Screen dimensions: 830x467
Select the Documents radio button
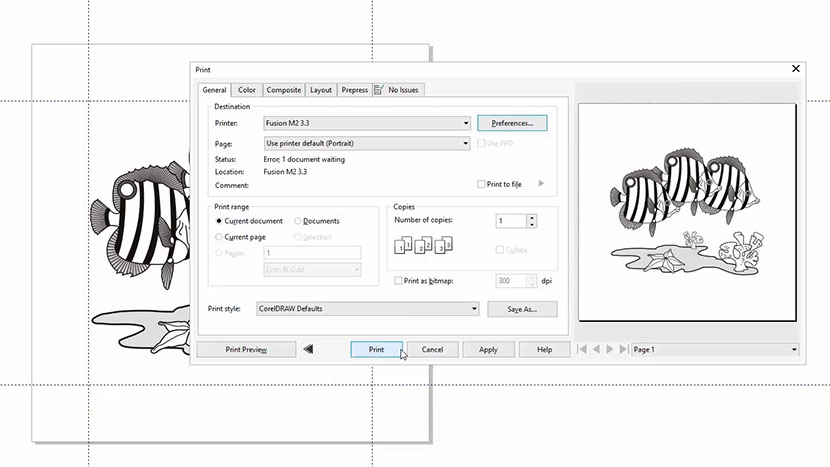[x=298, y=221]
